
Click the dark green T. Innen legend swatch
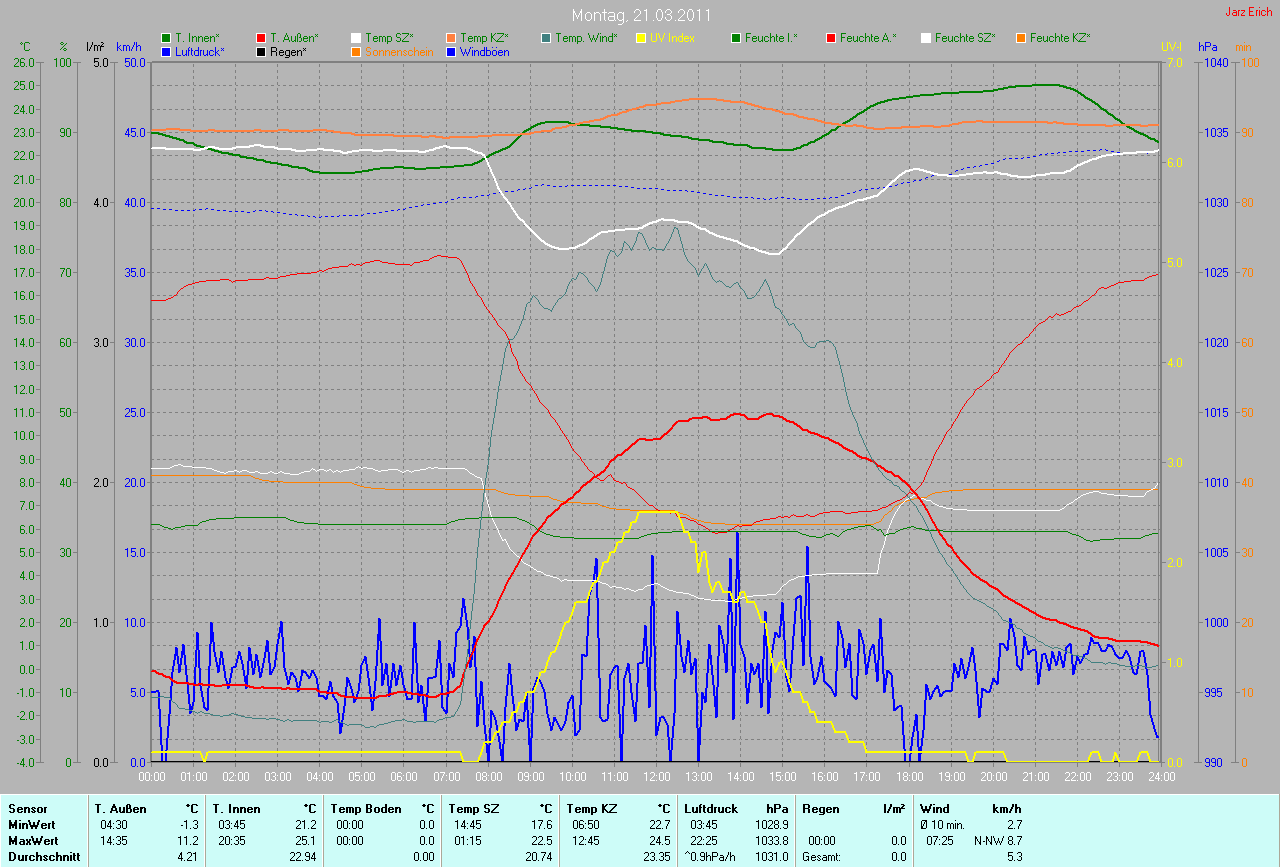pos(166,38)
